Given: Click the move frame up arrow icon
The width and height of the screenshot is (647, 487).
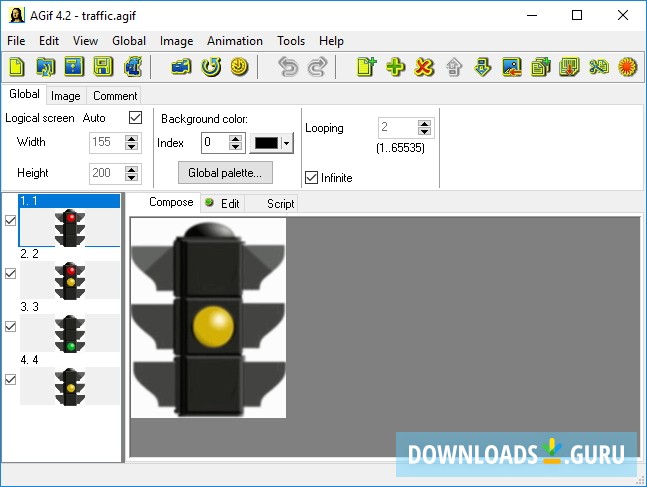Looking at the screenshot, I should pos(453,67).
